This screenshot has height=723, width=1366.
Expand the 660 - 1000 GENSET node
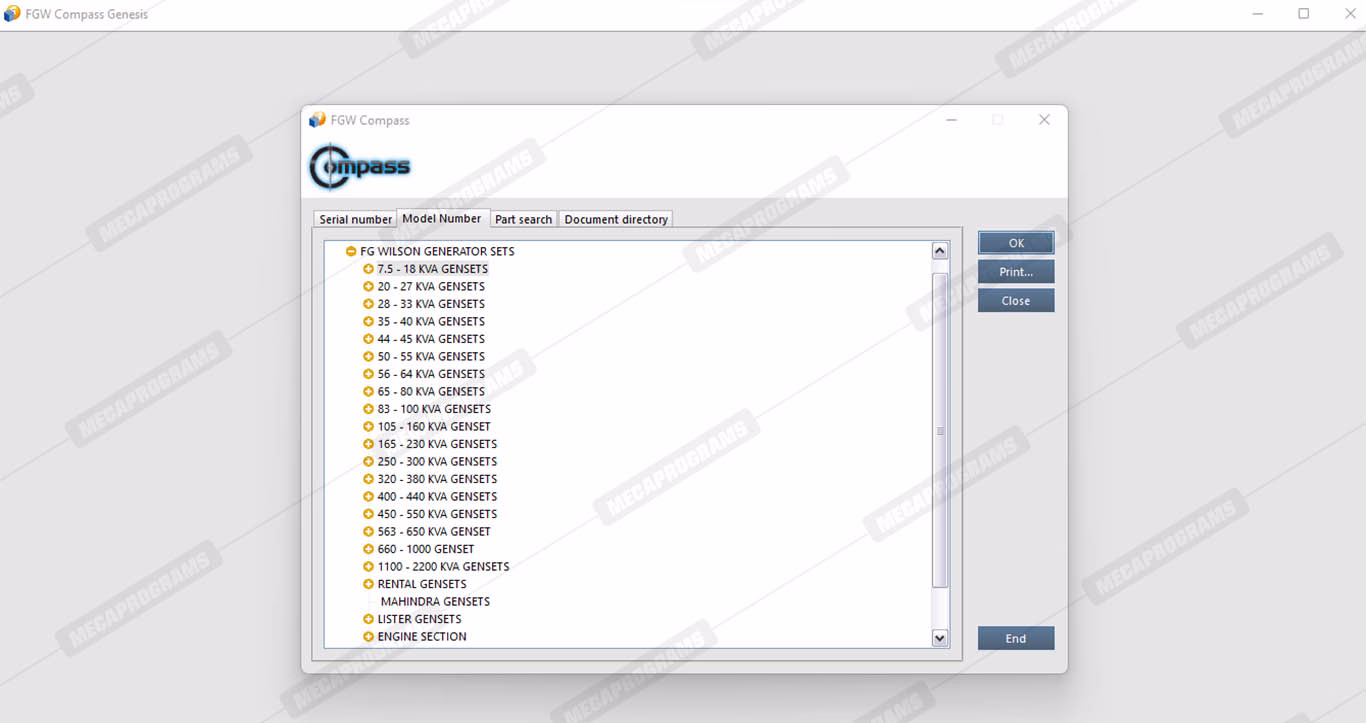click(x=368, y=549)
